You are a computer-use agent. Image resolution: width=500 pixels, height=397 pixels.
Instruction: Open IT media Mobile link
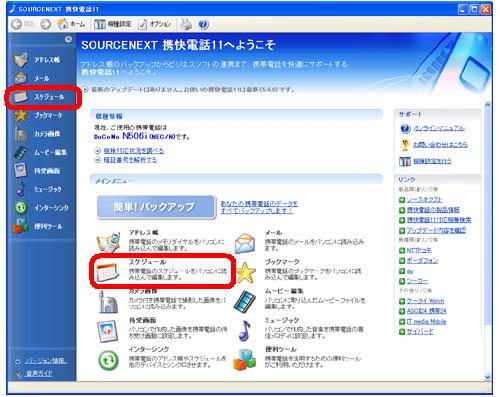(x=426, y=322)
